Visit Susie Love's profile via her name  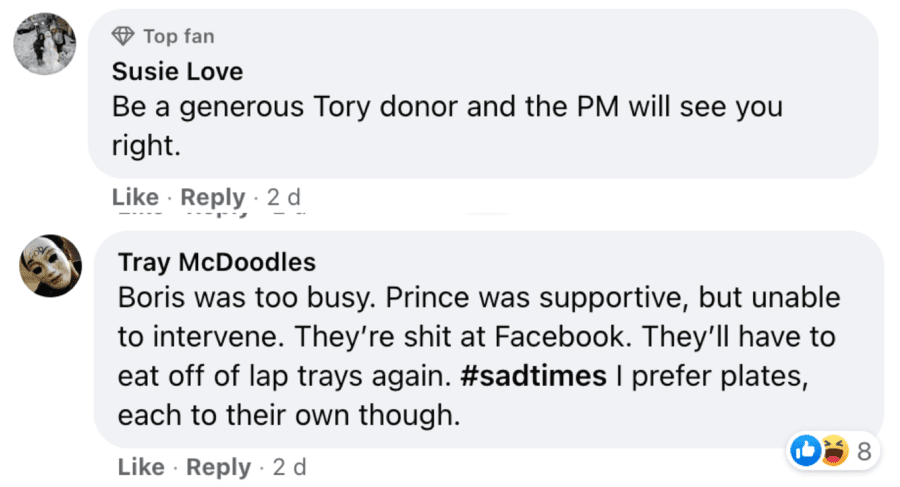177,72
